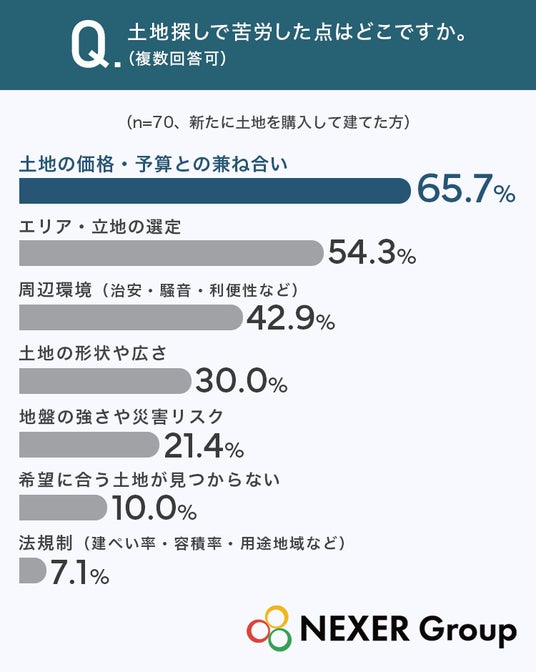Click the label 法規制 (建ぺい率・容積率)
Image resolution: width=536 pixels, height=672 pixels.
pyautogui.click(x=182, y=543)
